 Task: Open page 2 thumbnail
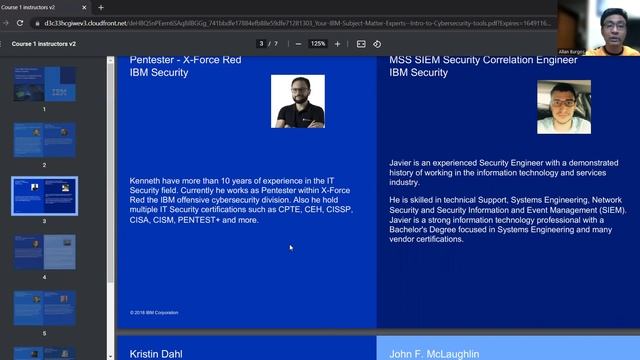[44, 140]
